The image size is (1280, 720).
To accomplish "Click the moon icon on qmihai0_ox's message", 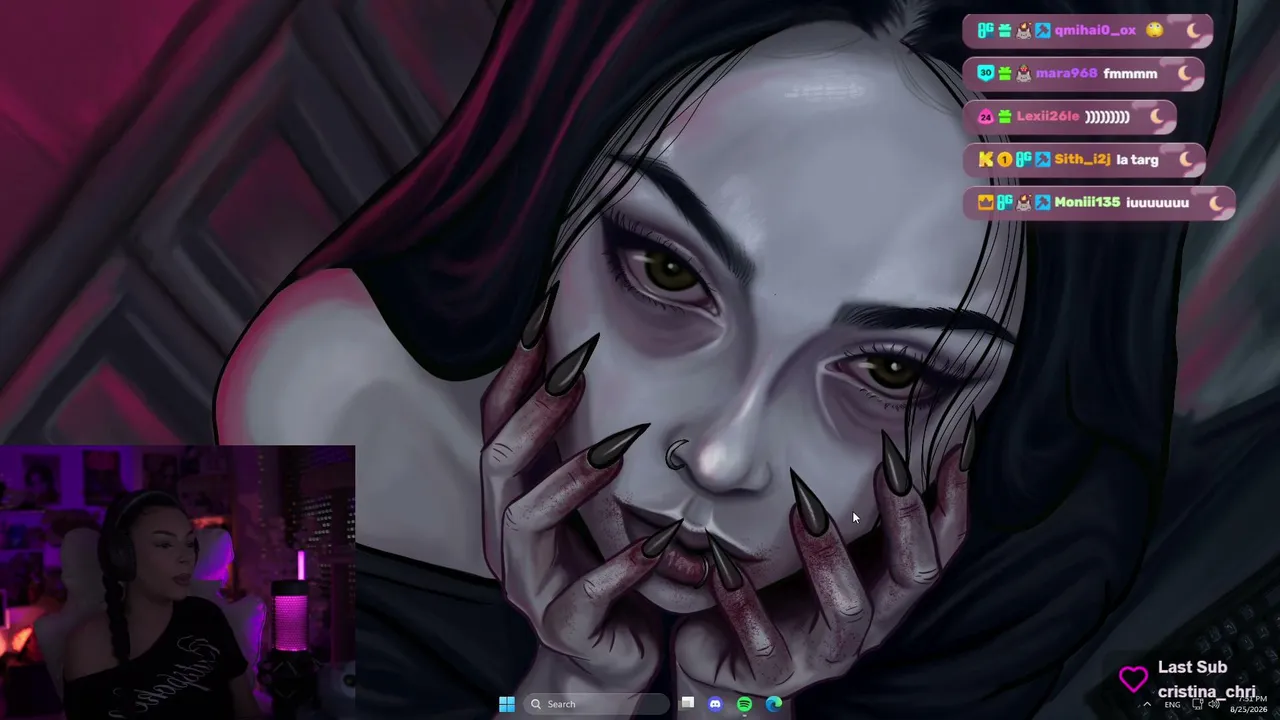I will [1193, 30].
